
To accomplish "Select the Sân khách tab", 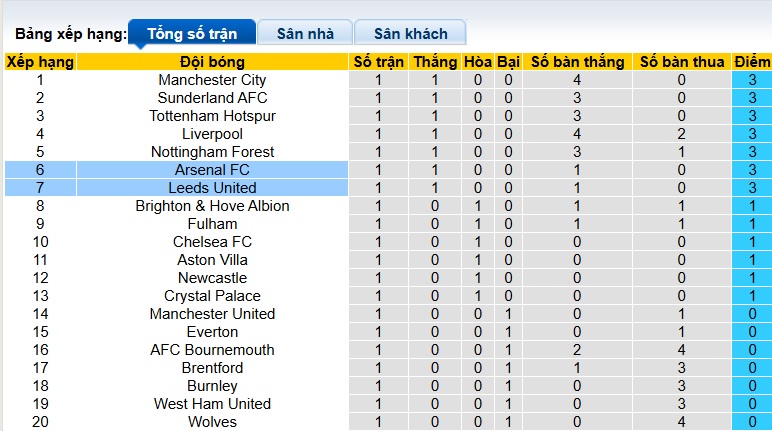I will point(411,33).
